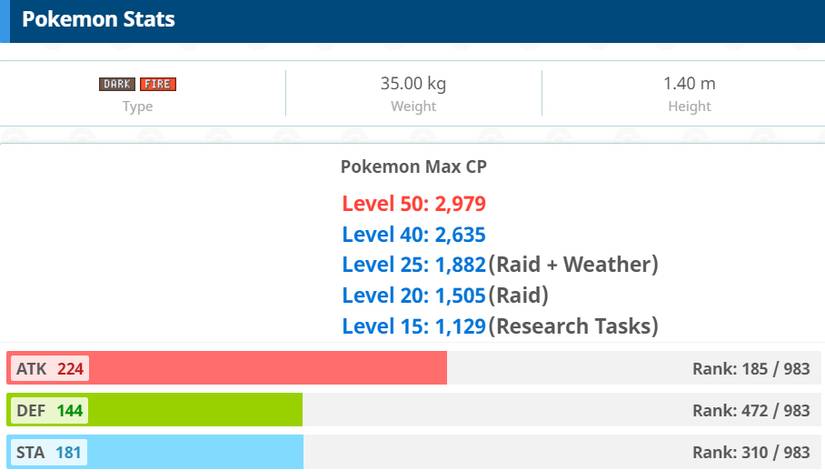Screen dimensions: 825x472
Task: Click the DEF 144 stat label
Action: (x=49, y=410)
